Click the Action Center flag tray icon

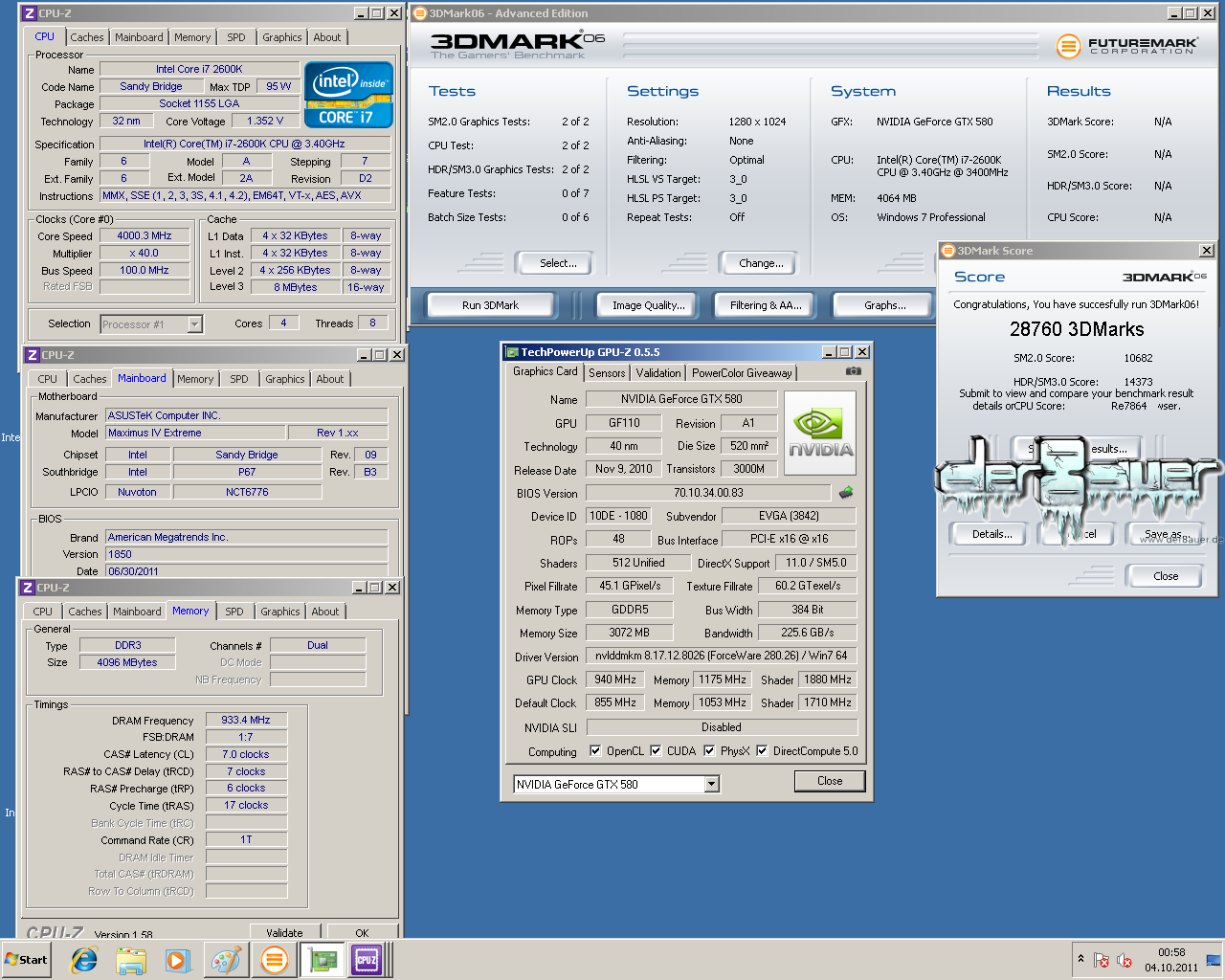(1102, 960)
